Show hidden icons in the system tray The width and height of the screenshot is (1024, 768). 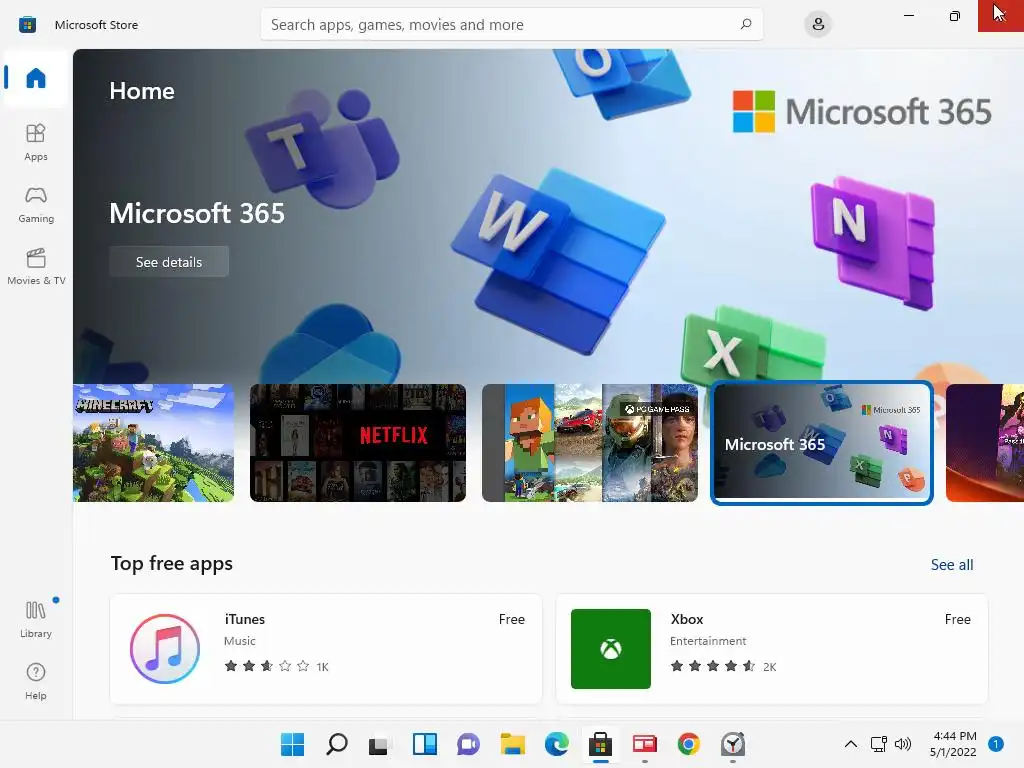[x=850, y=744]
